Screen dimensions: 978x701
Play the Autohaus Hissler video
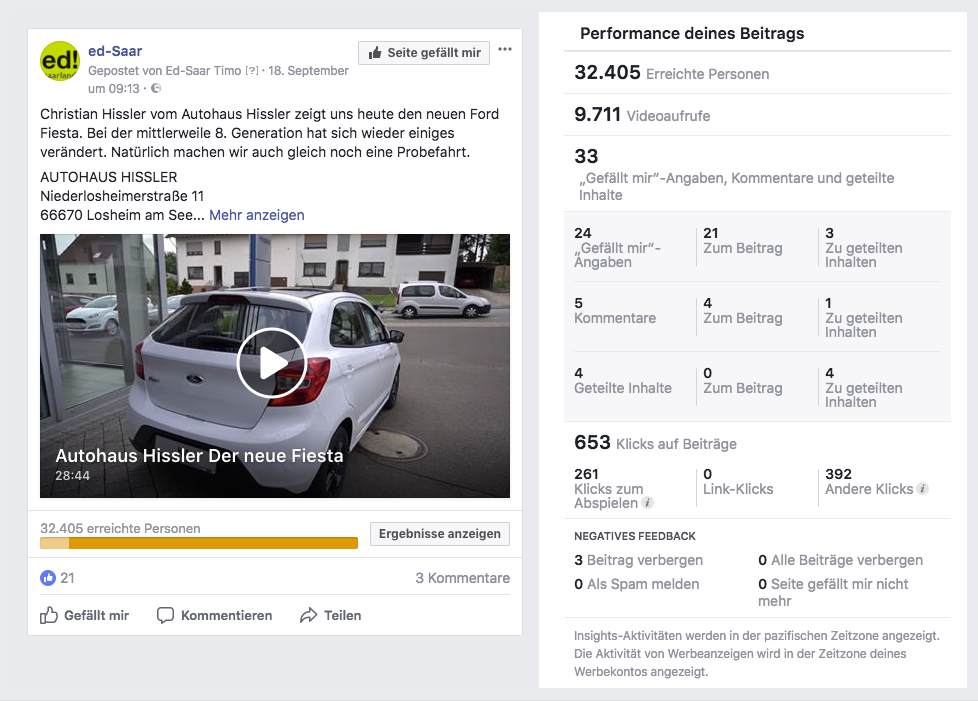tap(272, 363)
